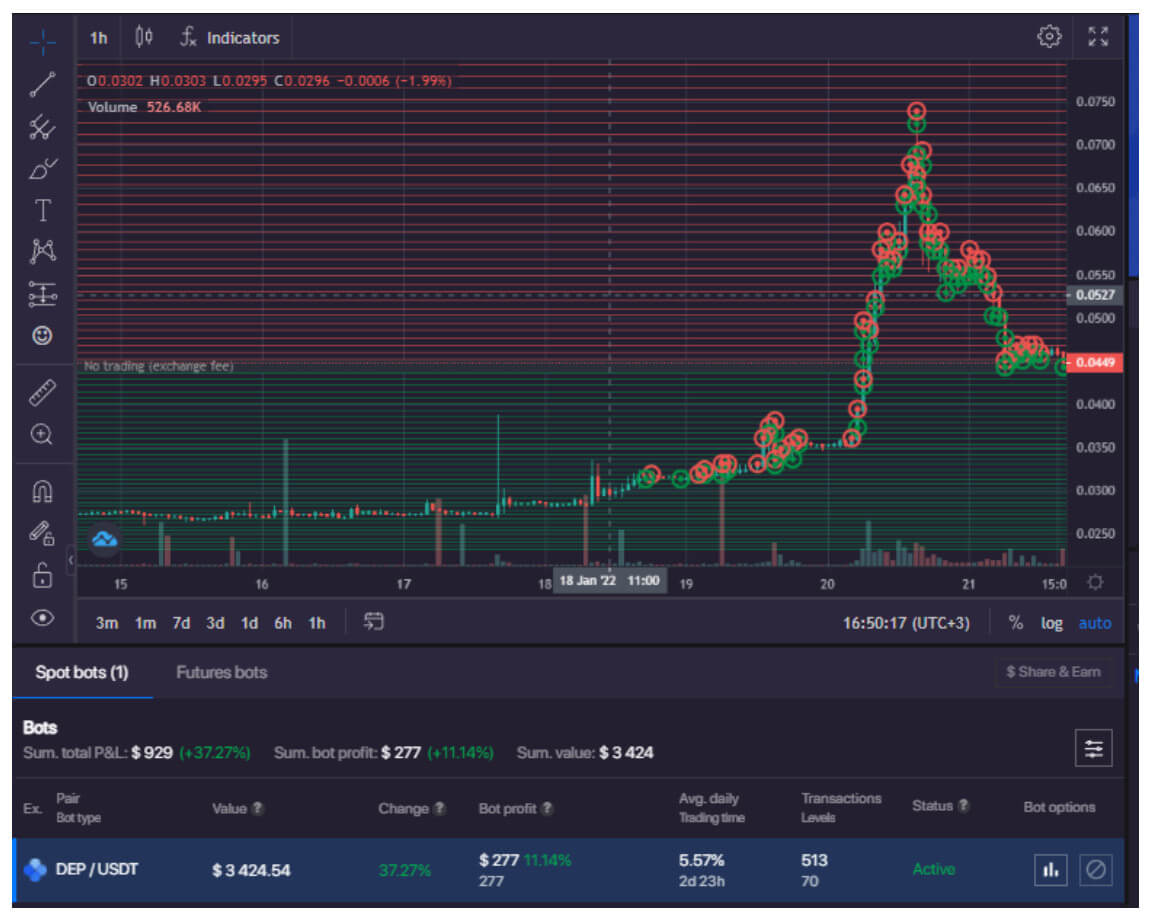
Task: Click the 37.27% change value in row
Action: (404, 870)
